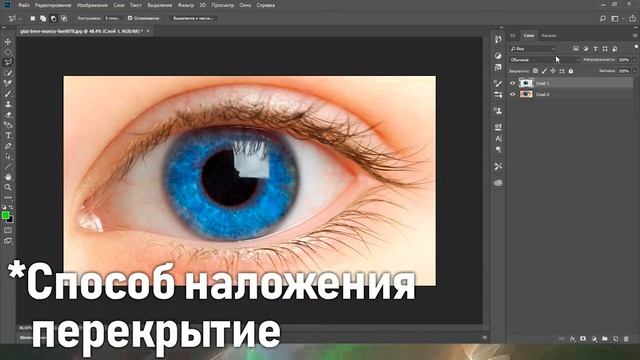Hide Слой 1 with its eye icon
This screenshot has height=360, width=640.
(513, 83)
